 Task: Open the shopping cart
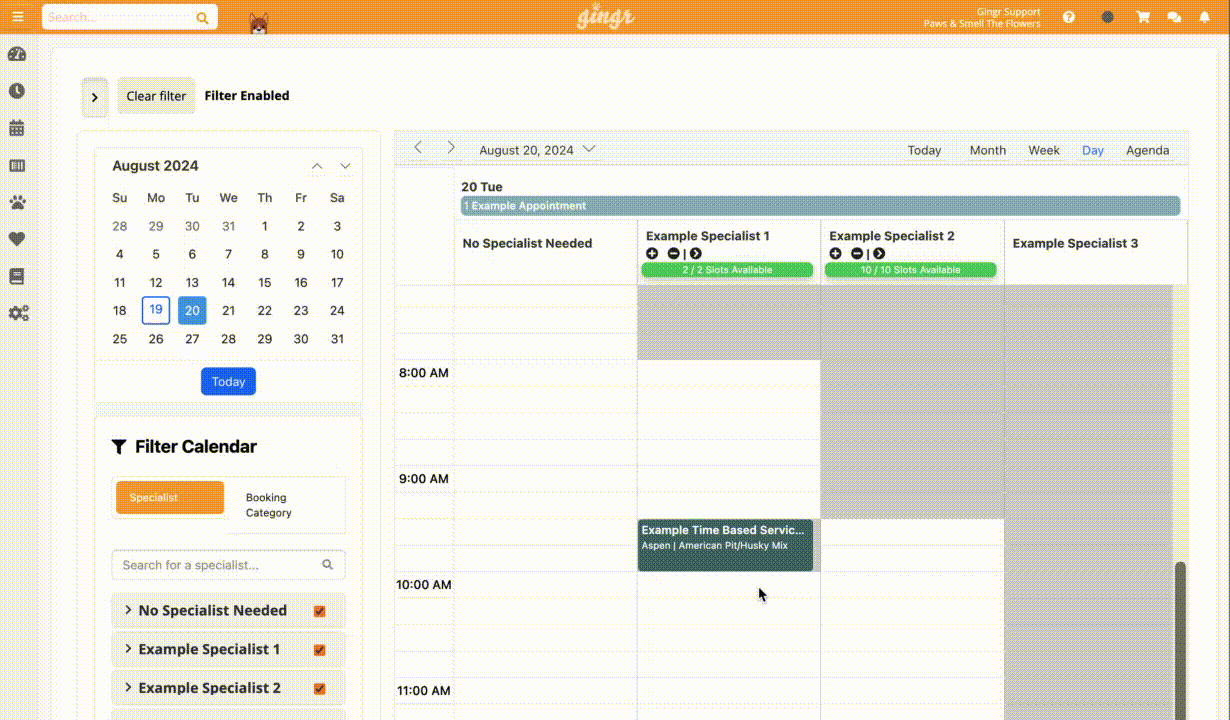[x=1143, y=17]
